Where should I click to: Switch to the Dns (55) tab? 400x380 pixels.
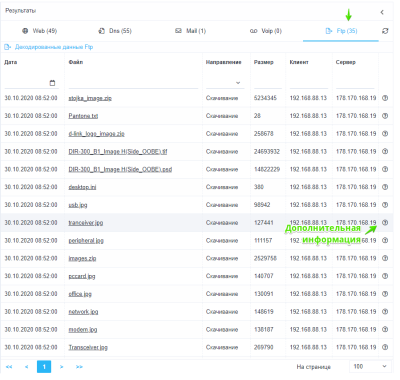point(115,31)
